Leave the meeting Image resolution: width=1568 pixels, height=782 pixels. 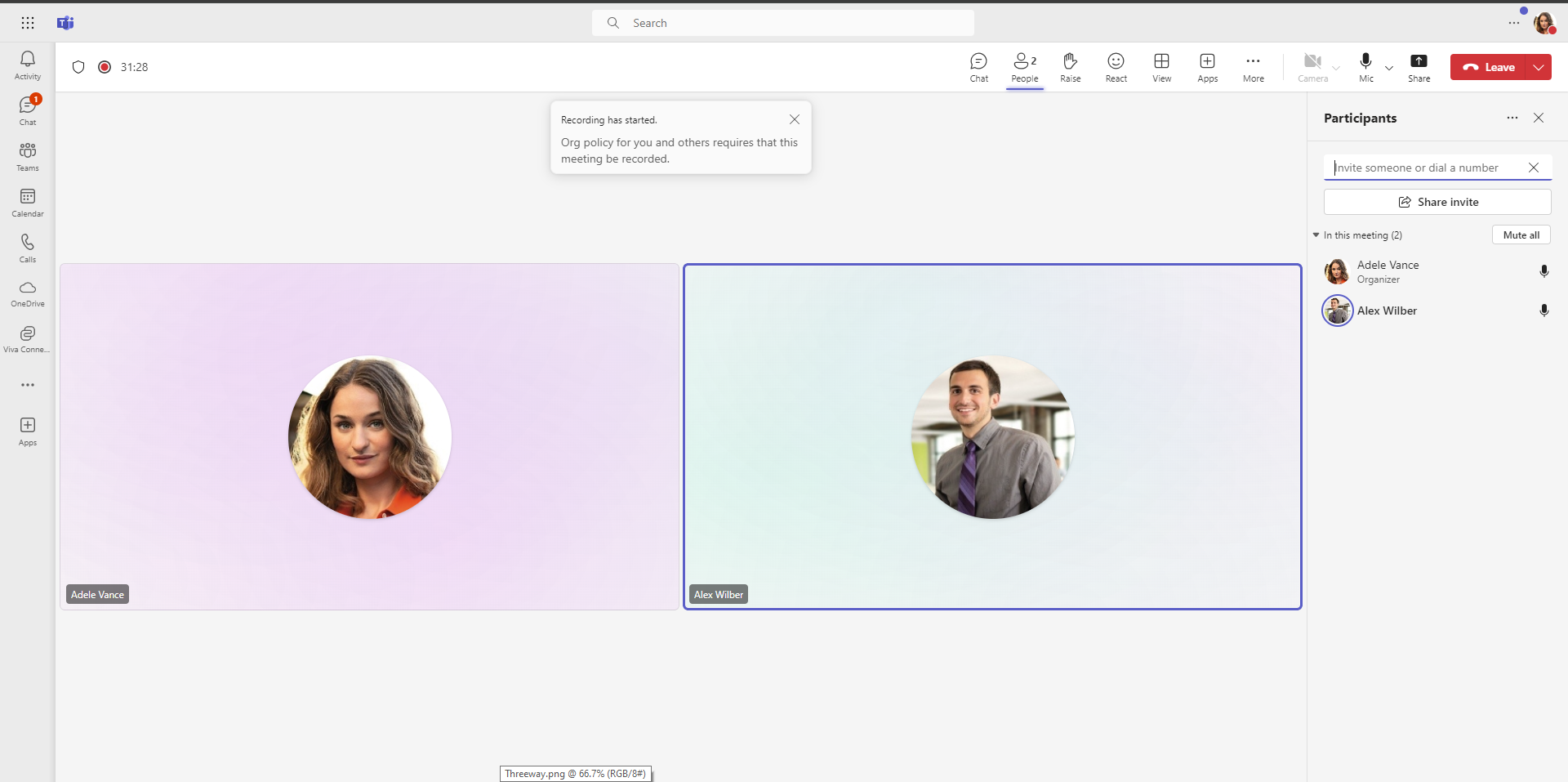[1488, 67]
